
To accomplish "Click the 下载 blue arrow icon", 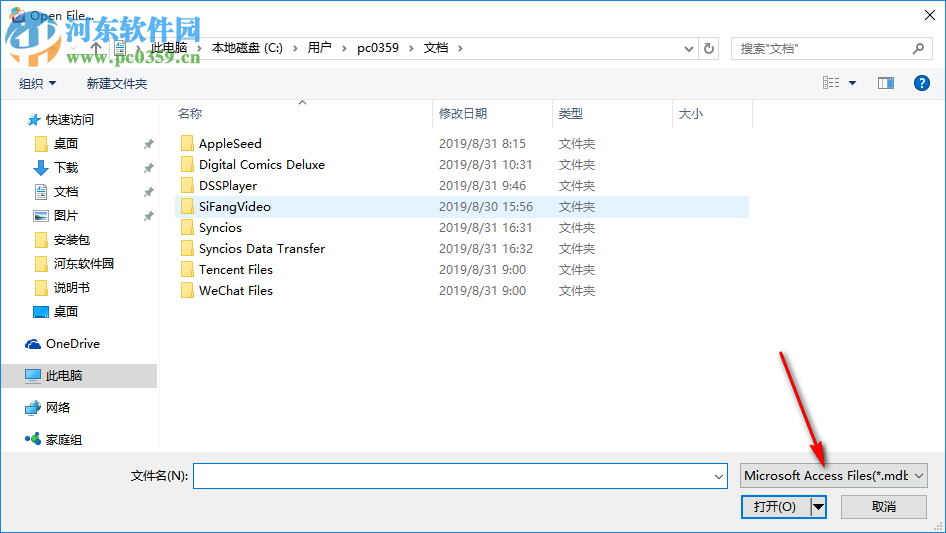I will pyautogui.click(x=40, y=168).
